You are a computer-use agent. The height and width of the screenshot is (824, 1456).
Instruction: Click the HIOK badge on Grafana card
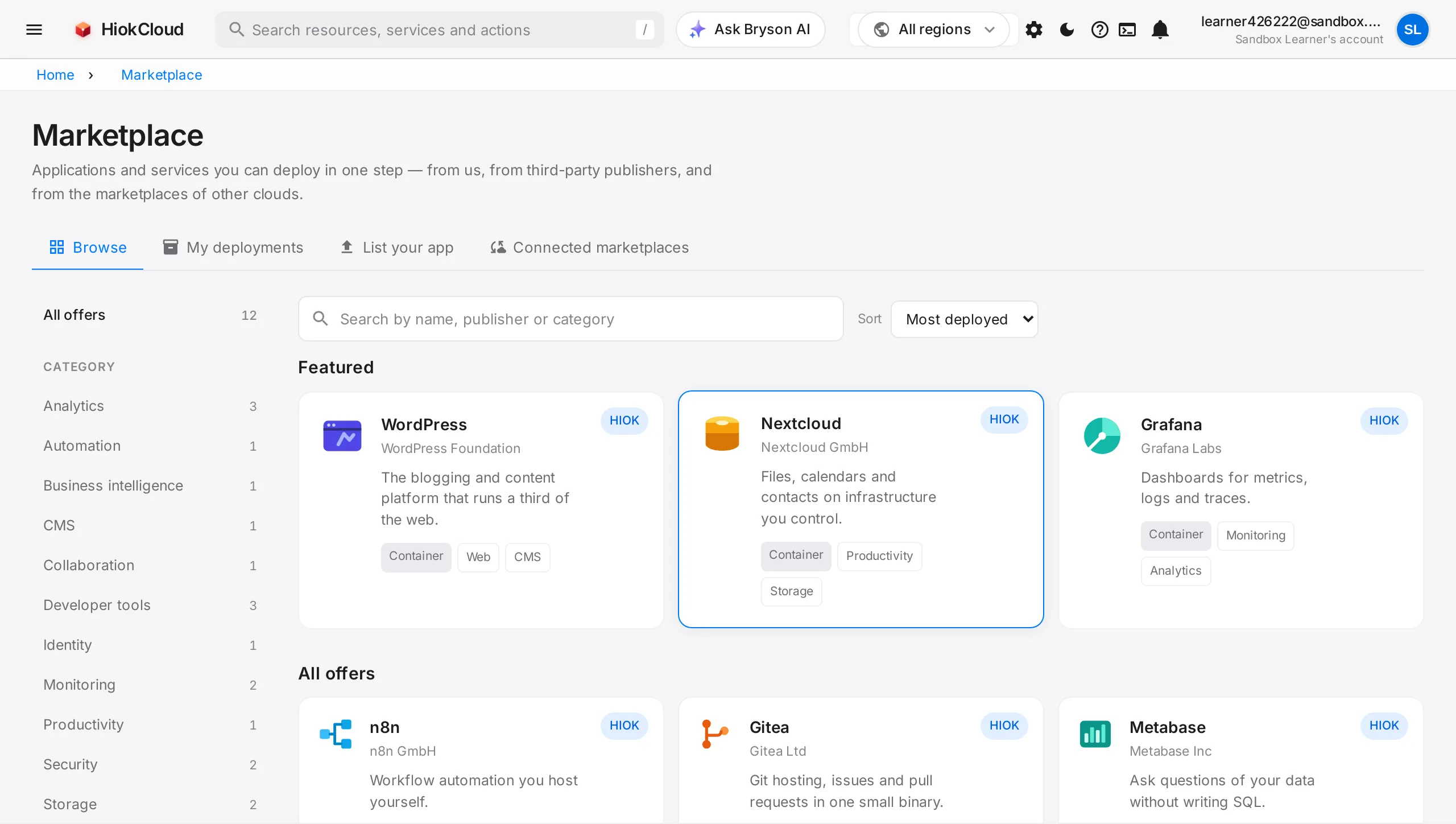[x=1384, y=421]
